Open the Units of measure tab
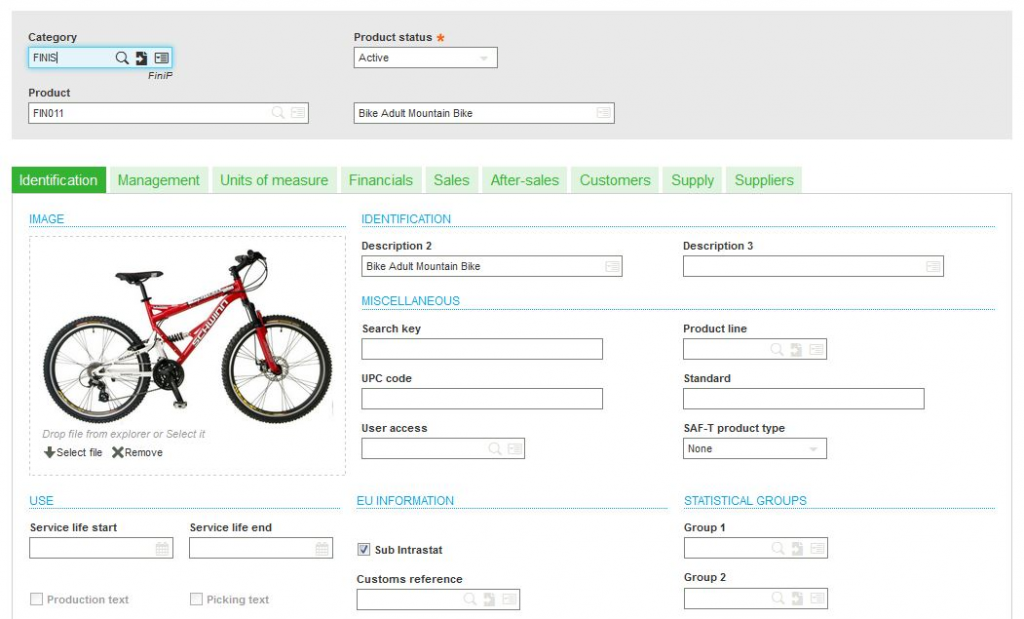1024x619 pixels. pos(274,180)
